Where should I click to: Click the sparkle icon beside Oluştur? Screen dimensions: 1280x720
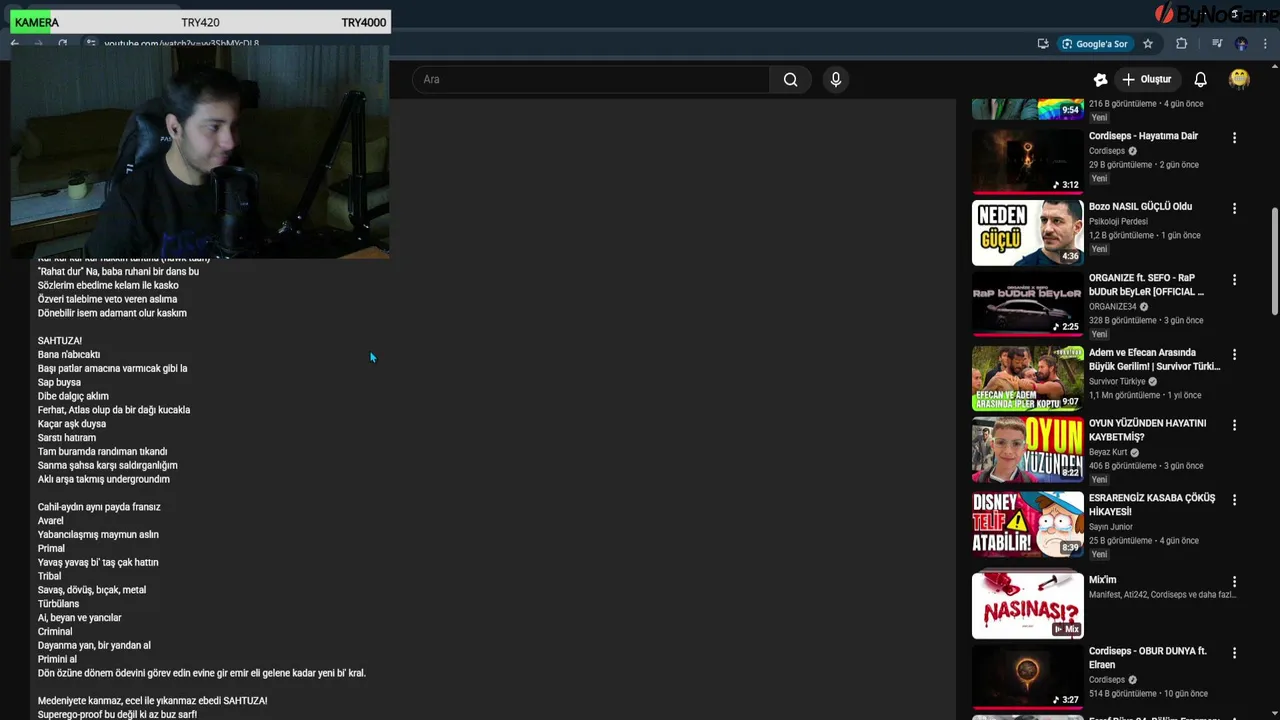coord(1100,79)
